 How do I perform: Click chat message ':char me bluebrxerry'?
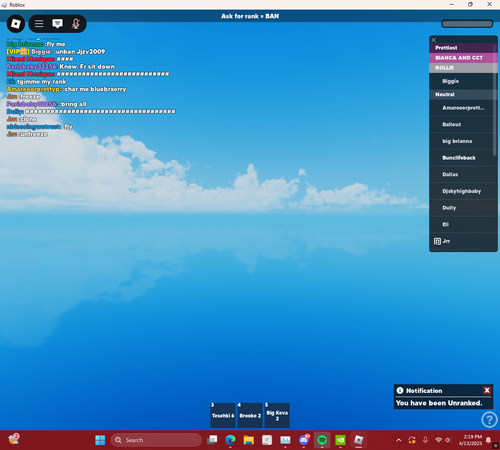(x=95, y=89)
